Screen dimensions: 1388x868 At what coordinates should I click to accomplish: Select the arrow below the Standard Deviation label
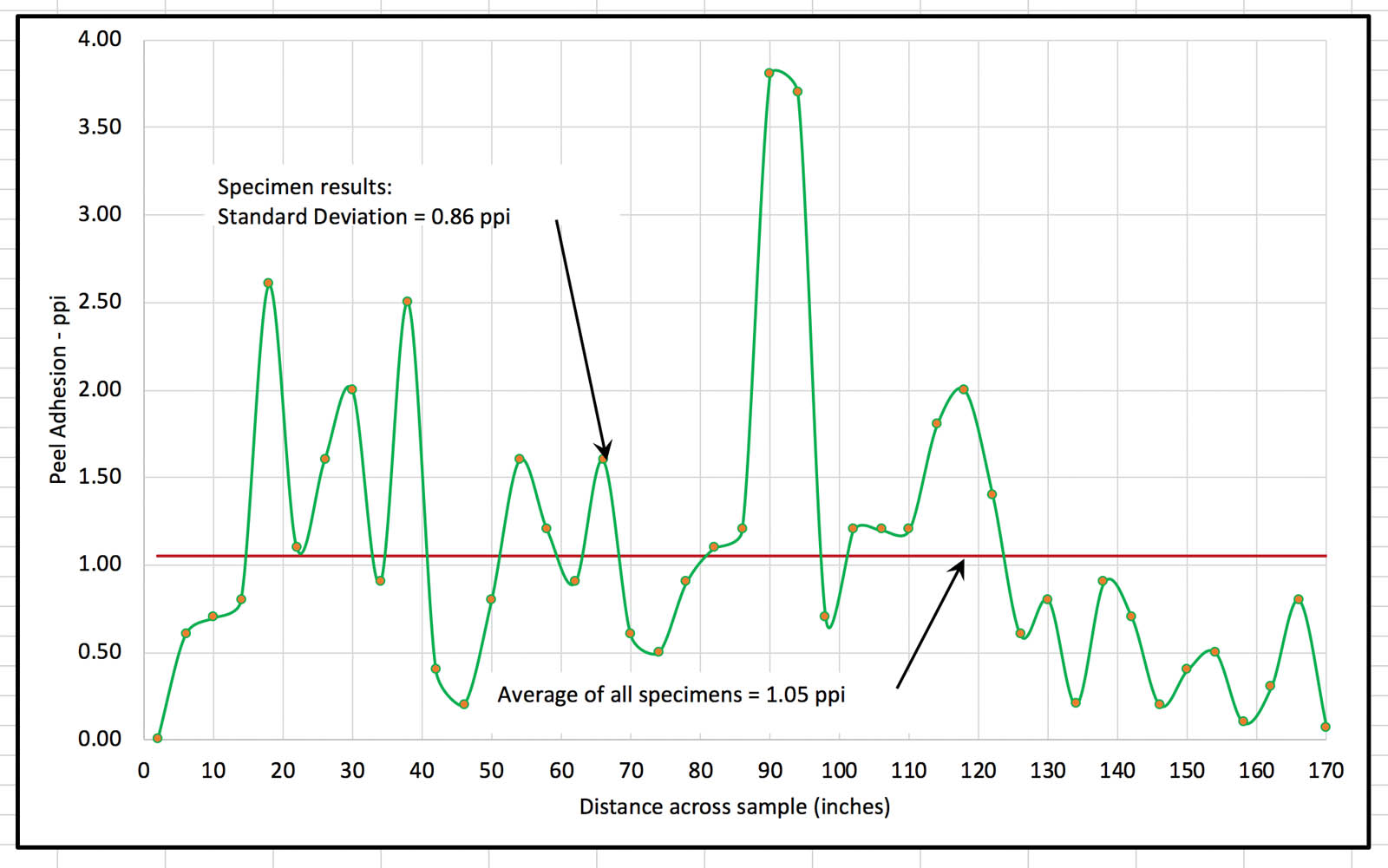(581, 338)
